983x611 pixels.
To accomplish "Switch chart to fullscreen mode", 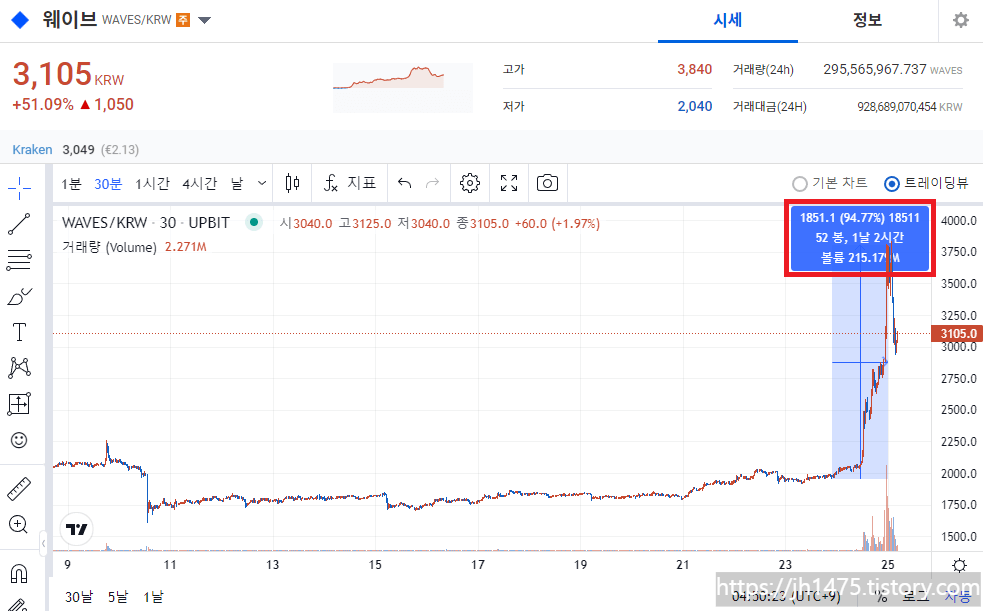I will 509,183.
